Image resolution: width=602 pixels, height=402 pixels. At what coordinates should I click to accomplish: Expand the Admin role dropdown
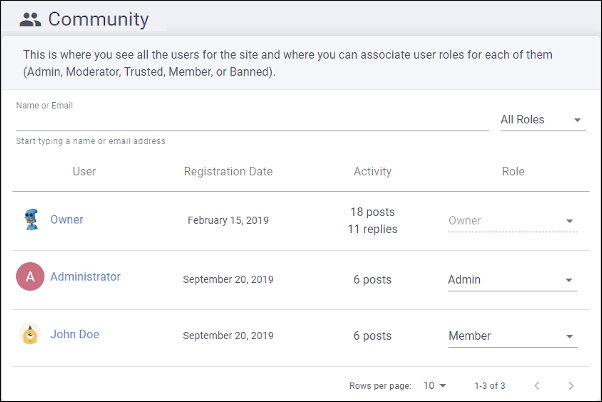click(512, 280)
